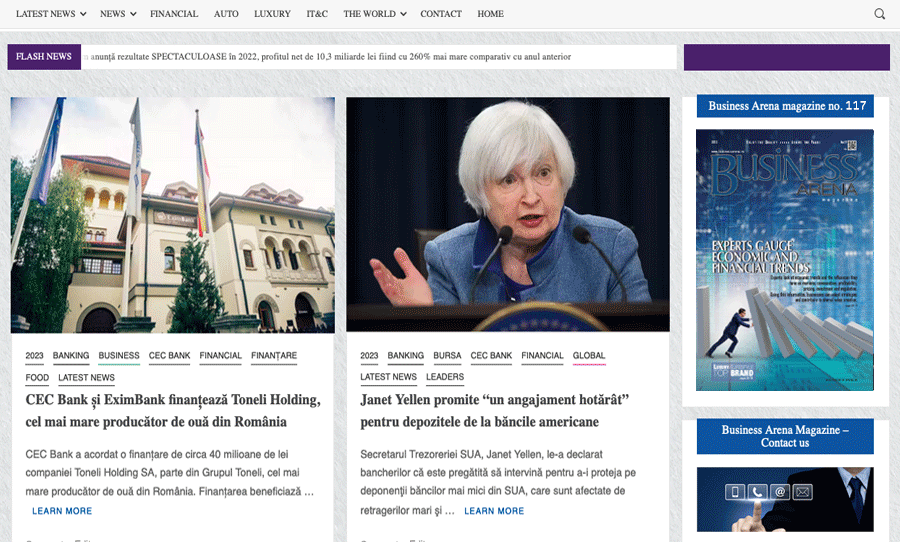The image size is (900, 542).
Task: Select the 2023 tag on Yellen article
Action: click(369, 356)
